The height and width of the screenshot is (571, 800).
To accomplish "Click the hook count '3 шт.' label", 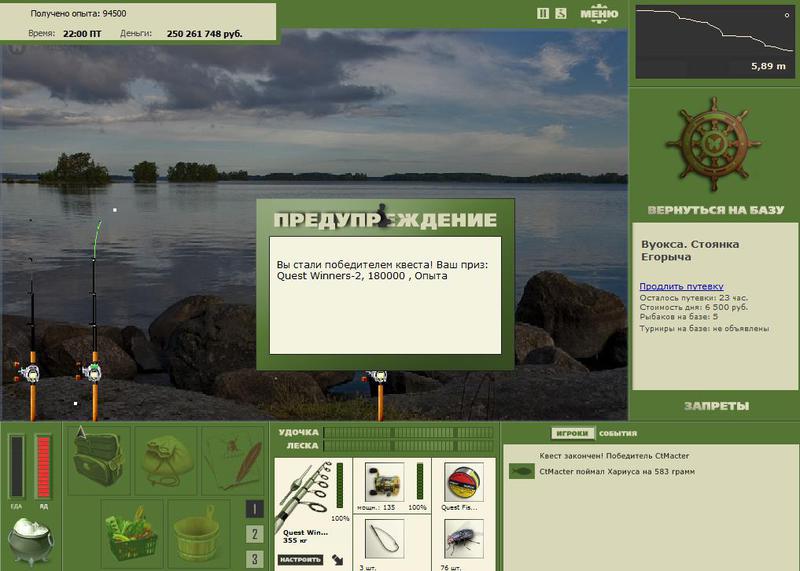I will pos(367,567).
